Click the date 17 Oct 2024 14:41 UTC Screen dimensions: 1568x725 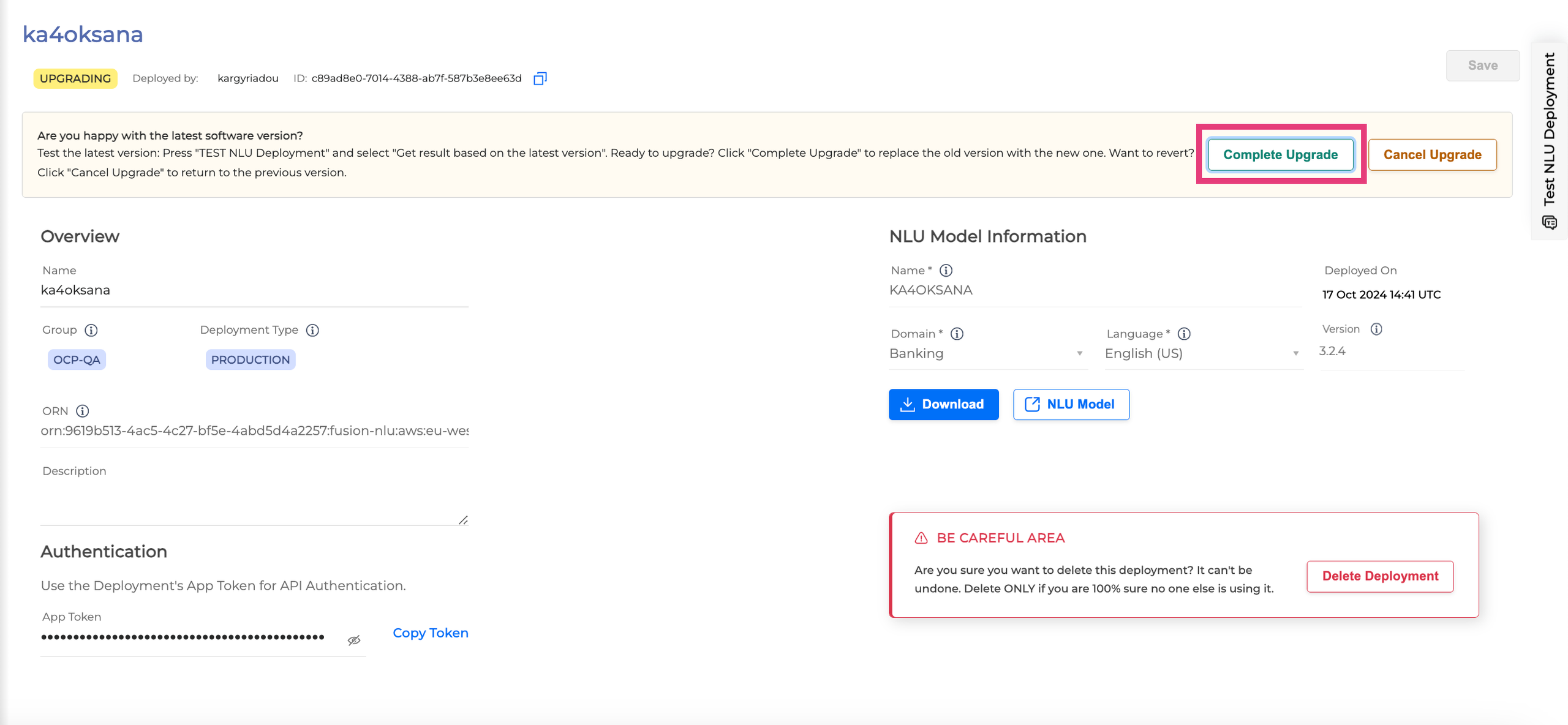click(1381, 295)
